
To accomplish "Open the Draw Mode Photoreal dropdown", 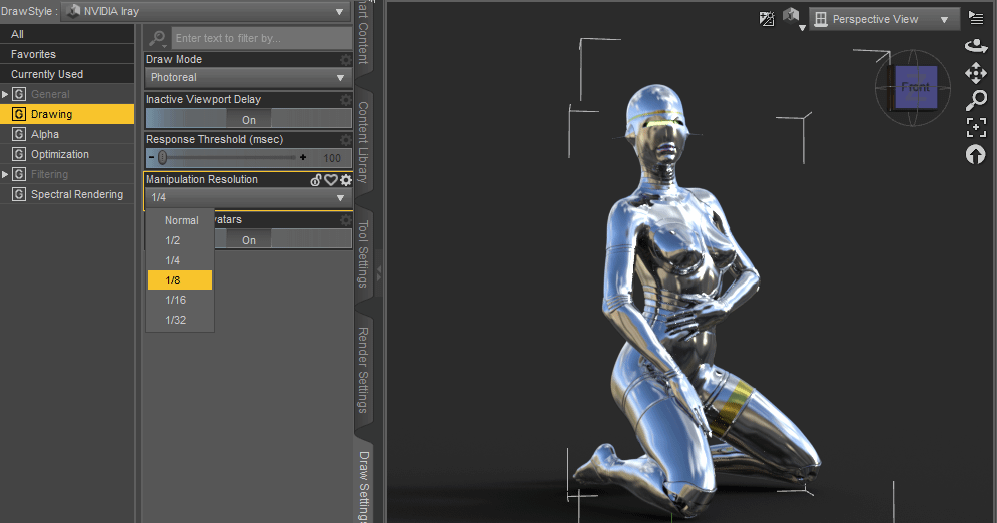I will pyautogui.click(x=248, y=78).
